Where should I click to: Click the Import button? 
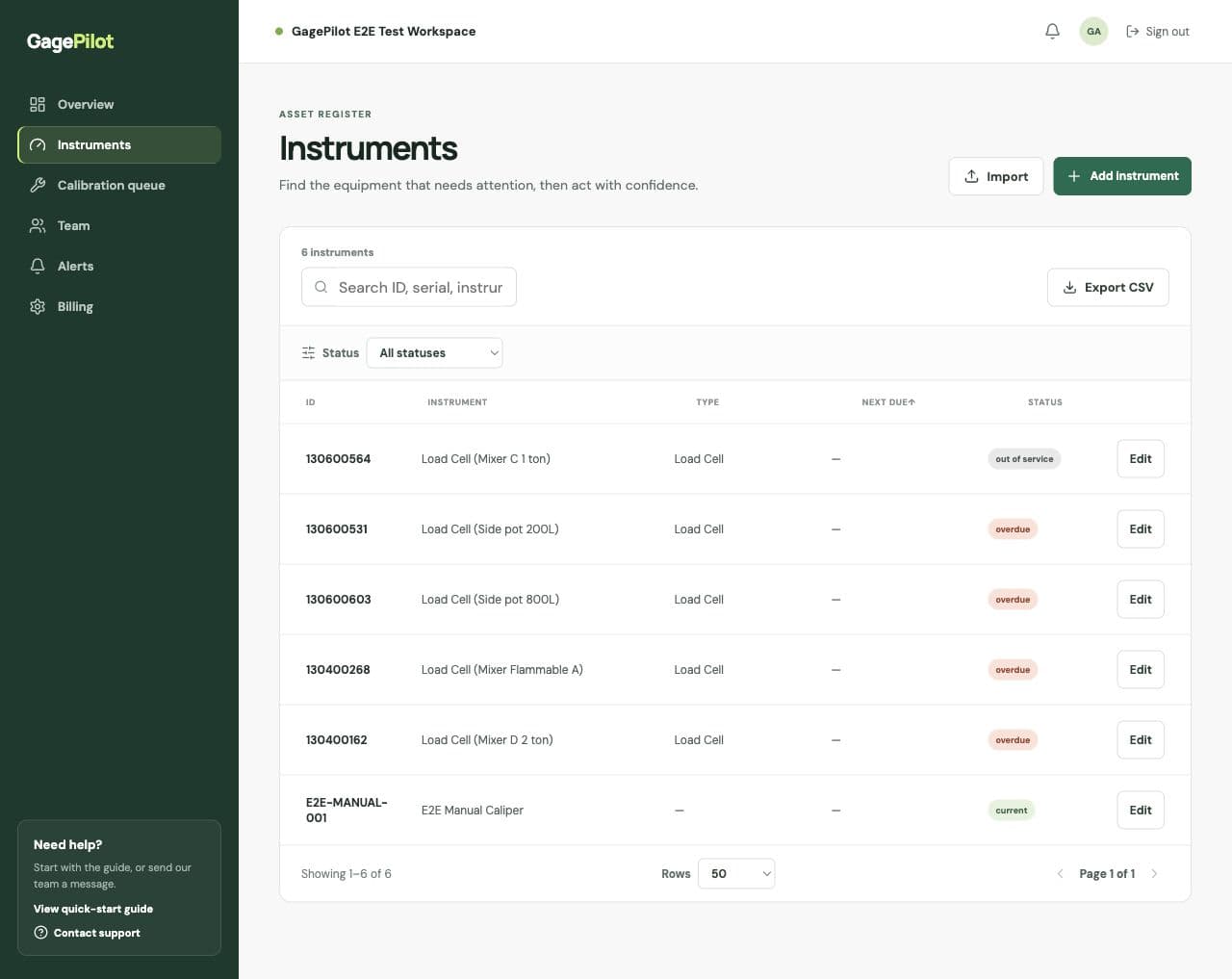point(996,176)
